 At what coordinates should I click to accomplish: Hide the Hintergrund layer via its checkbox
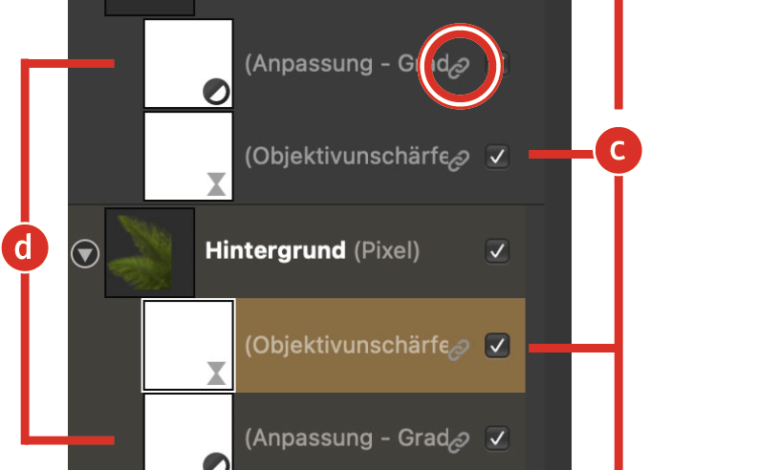pyautogui.click(x=497, y=251)
